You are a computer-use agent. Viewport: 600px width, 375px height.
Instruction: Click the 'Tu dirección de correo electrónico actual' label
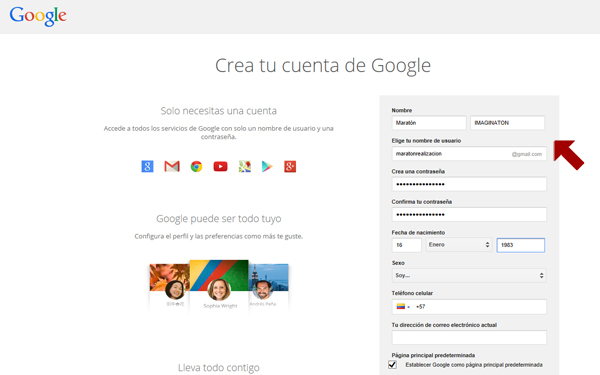(444, 325)
